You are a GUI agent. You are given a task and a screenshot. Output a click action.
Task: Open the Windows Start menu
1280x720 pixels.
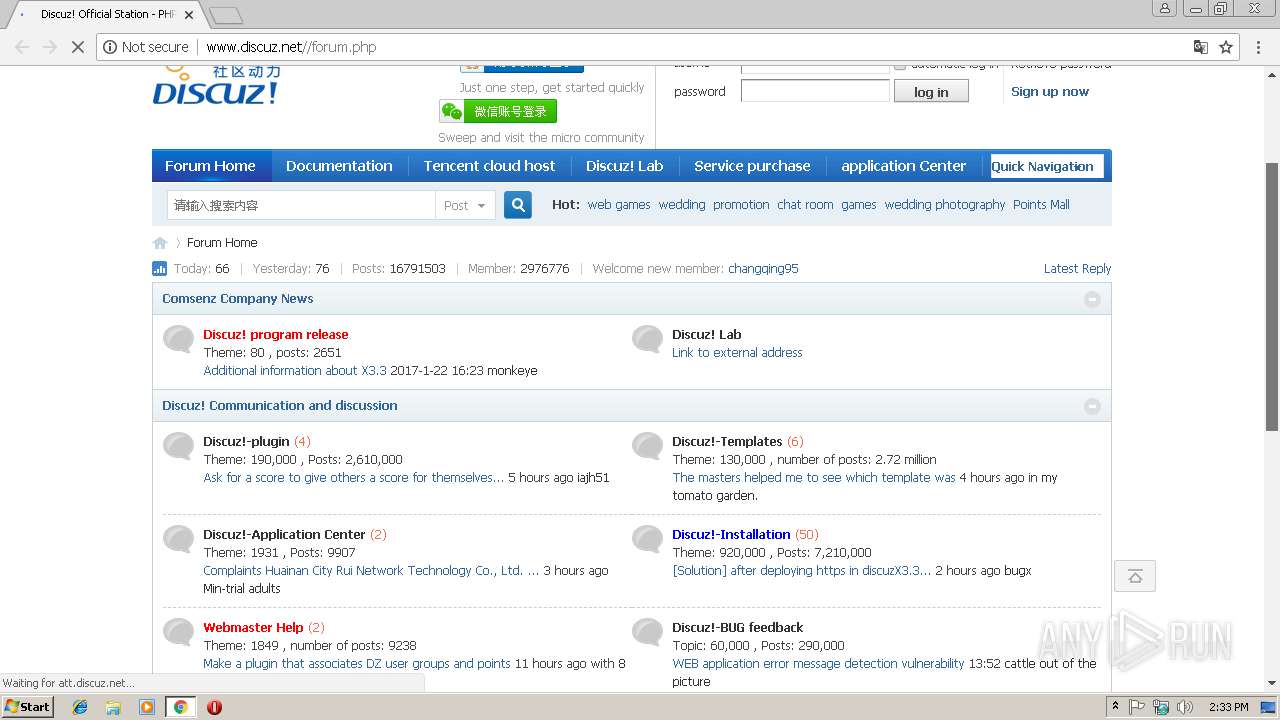pyautogui.click(x=28, y=707)
